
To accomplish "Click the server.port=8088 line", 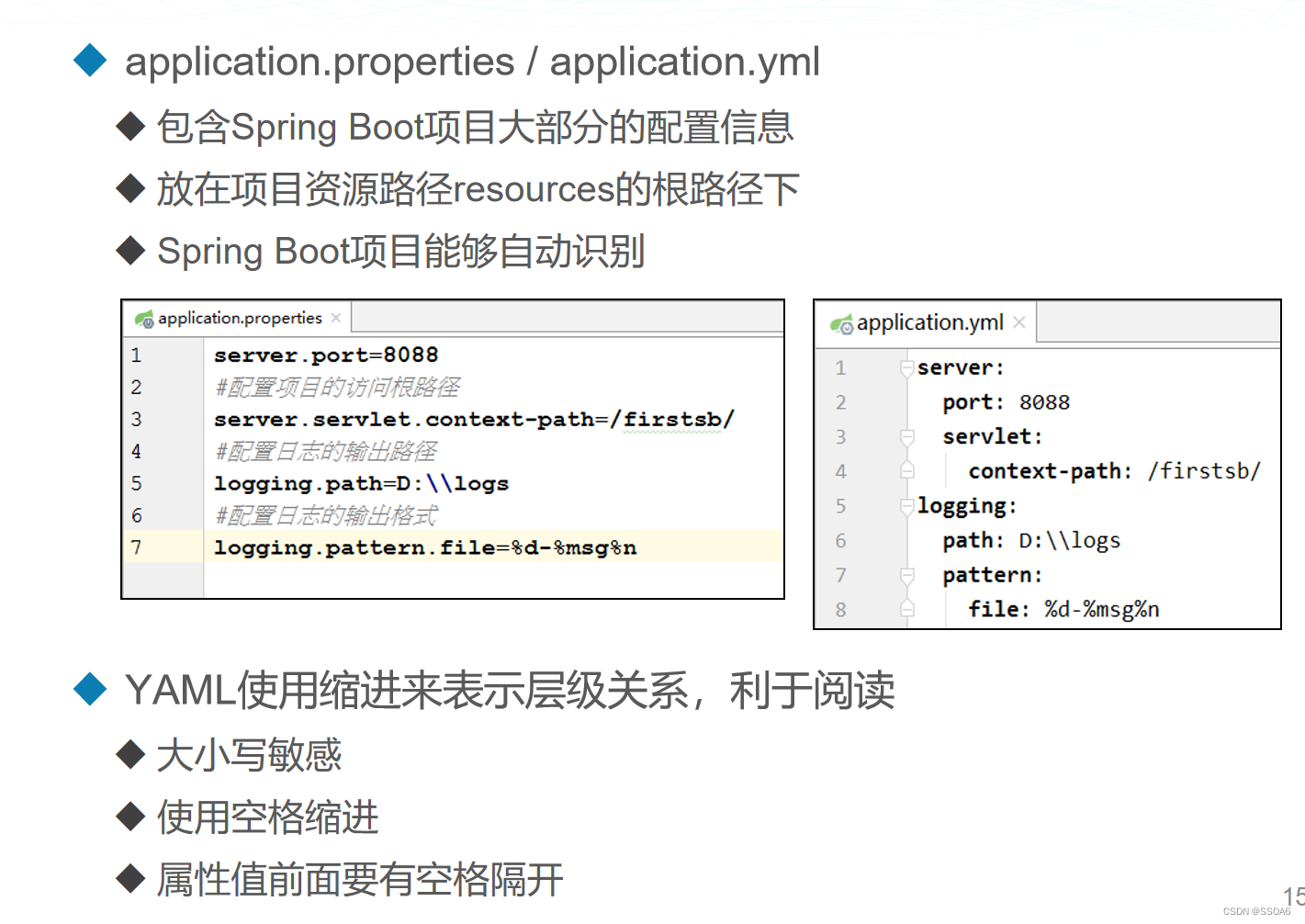I will coord(326,355).
